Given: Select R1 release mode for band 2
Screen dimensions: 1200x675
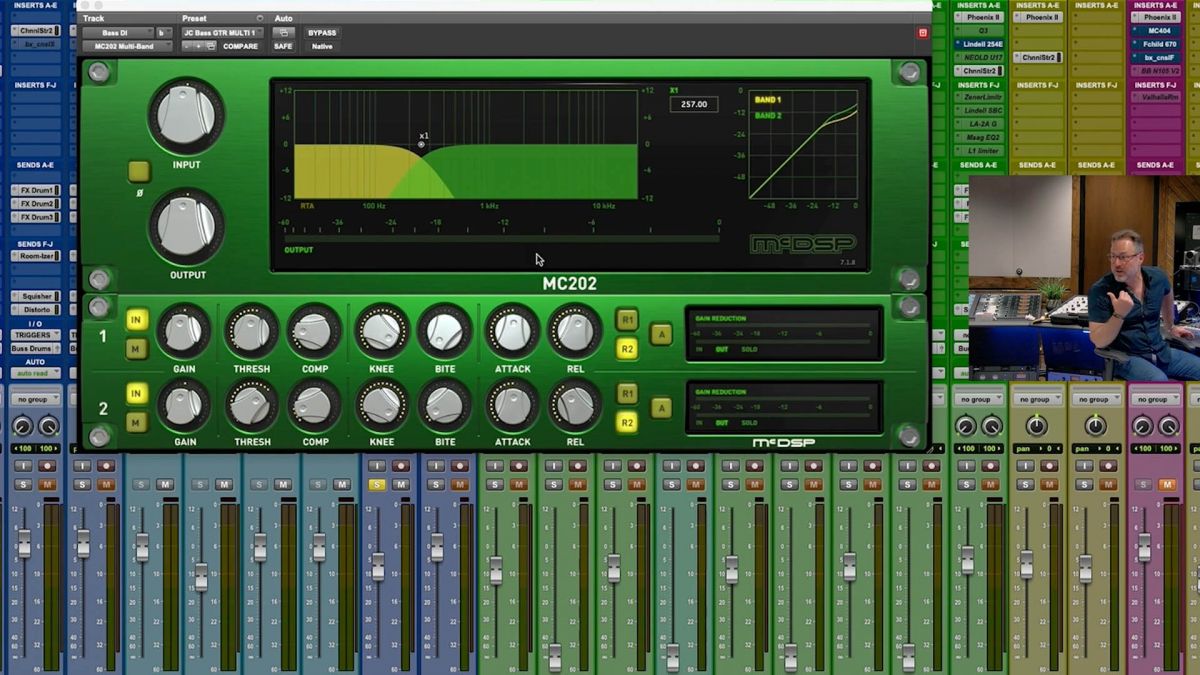Looking at the screenshot, I should click(627, 394).
